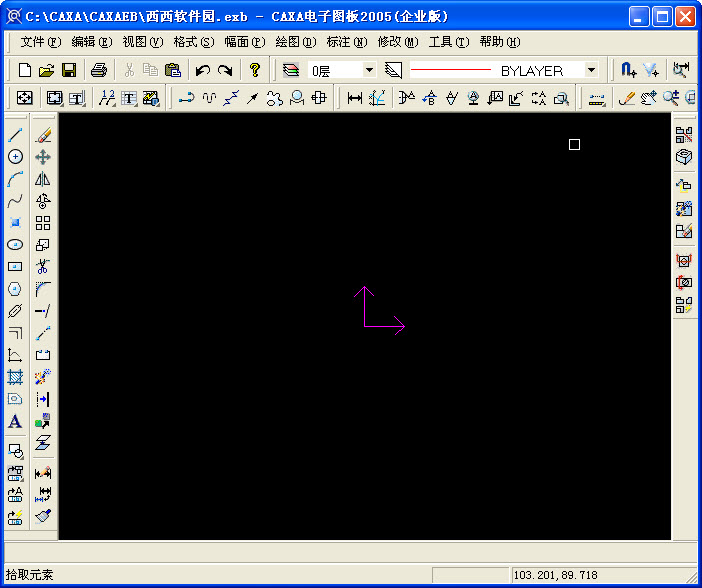Click the U-shaped magnet icon at top right
Image resolution: width=702 pixels, height=588 pixels.
[629, 70]
